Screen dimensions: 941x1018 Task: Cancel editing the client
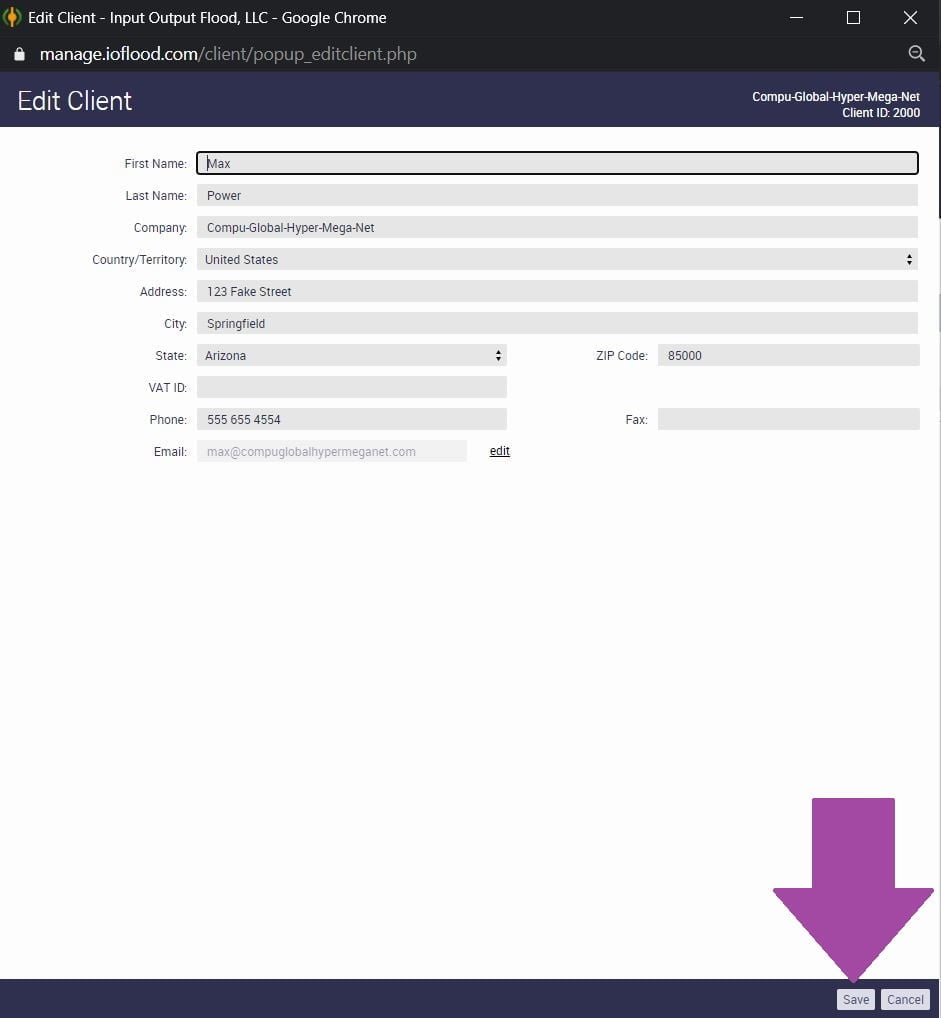(905, 999)
